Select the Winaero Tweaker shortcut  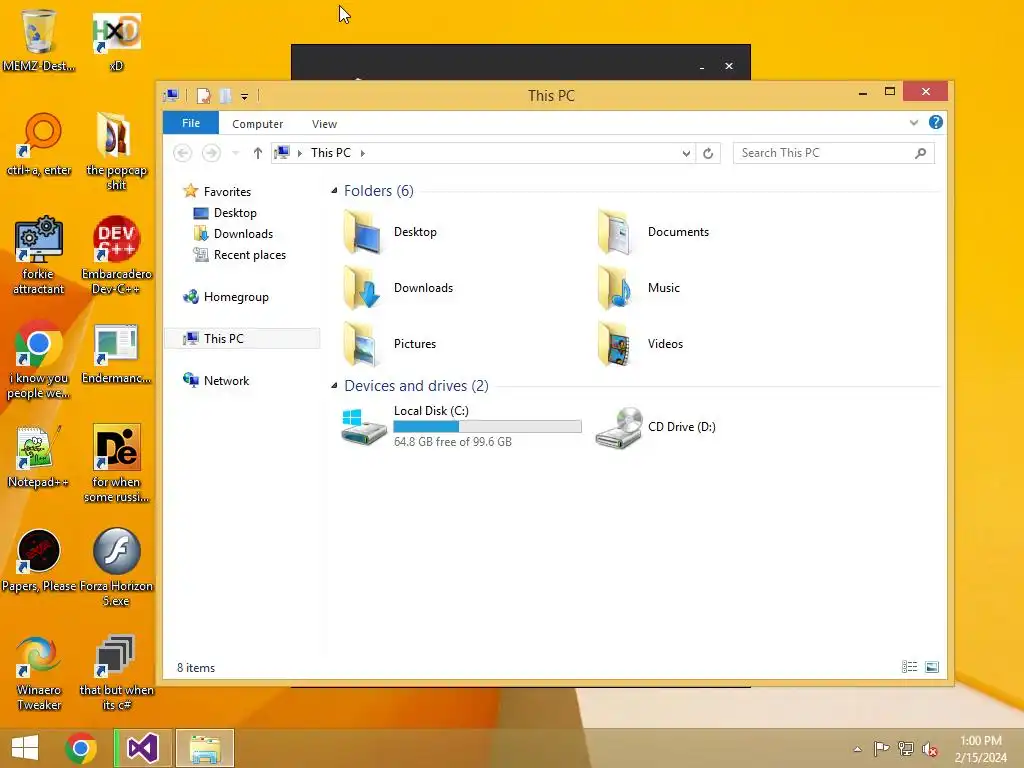(x=39, y=672)
